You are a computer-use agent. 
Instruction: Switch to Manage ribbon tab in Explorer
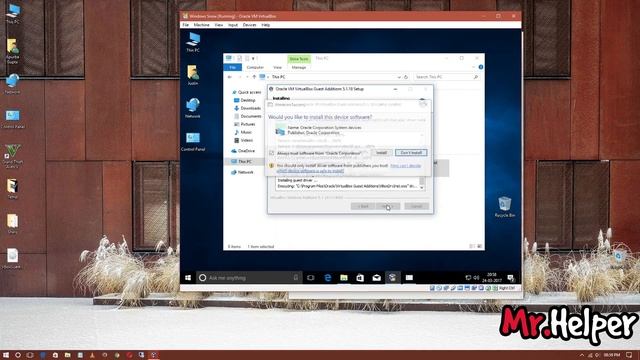click(299, 67)
